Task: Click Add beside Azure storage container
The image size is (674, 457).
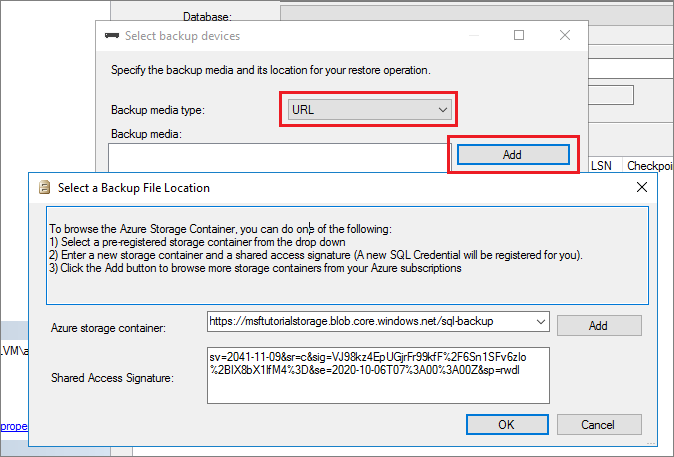Action: tap(597, 325)
